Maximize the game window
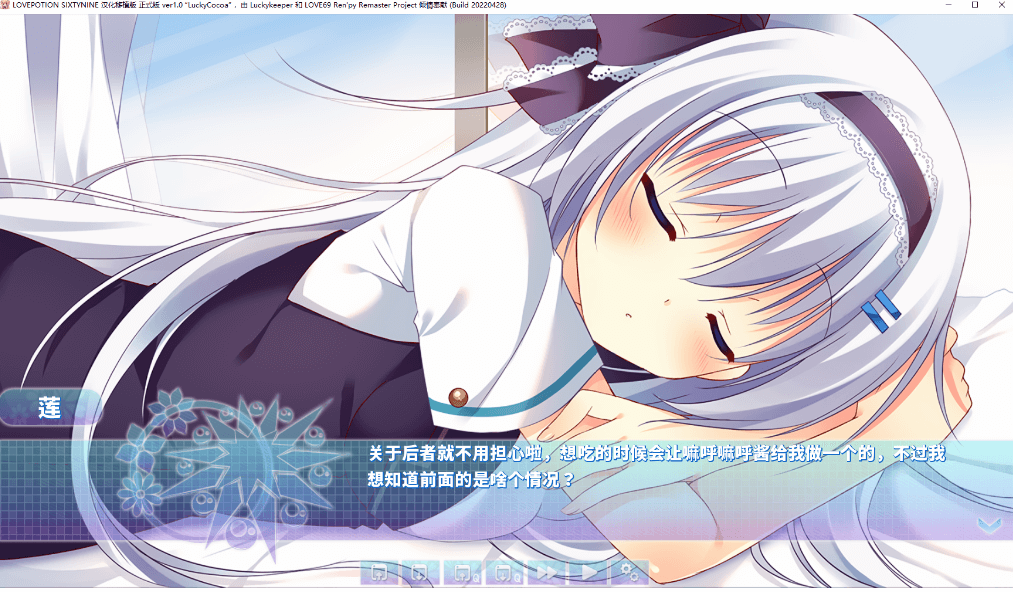Viewport: 1013px width, 592px height. click(975, 5)
